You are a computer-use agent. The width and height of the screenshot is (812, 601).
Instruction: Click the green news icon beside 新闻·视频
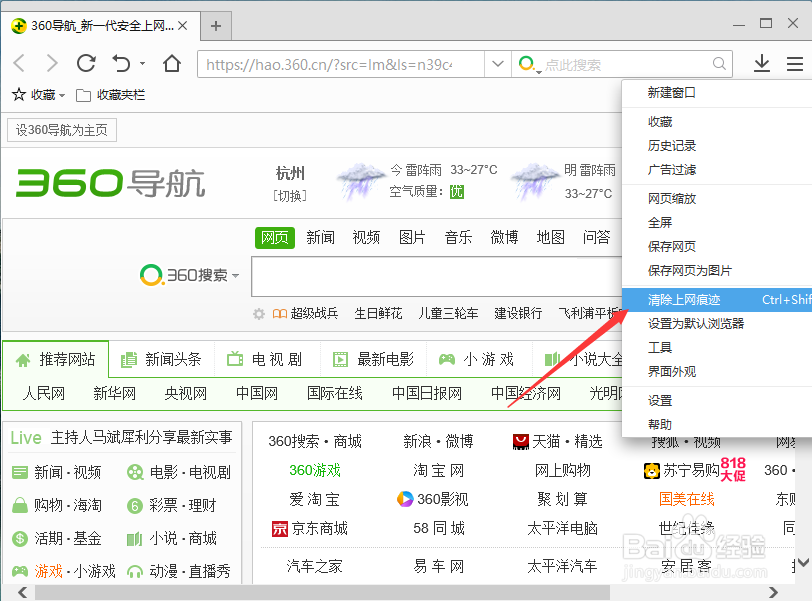(x=20, y=472)
